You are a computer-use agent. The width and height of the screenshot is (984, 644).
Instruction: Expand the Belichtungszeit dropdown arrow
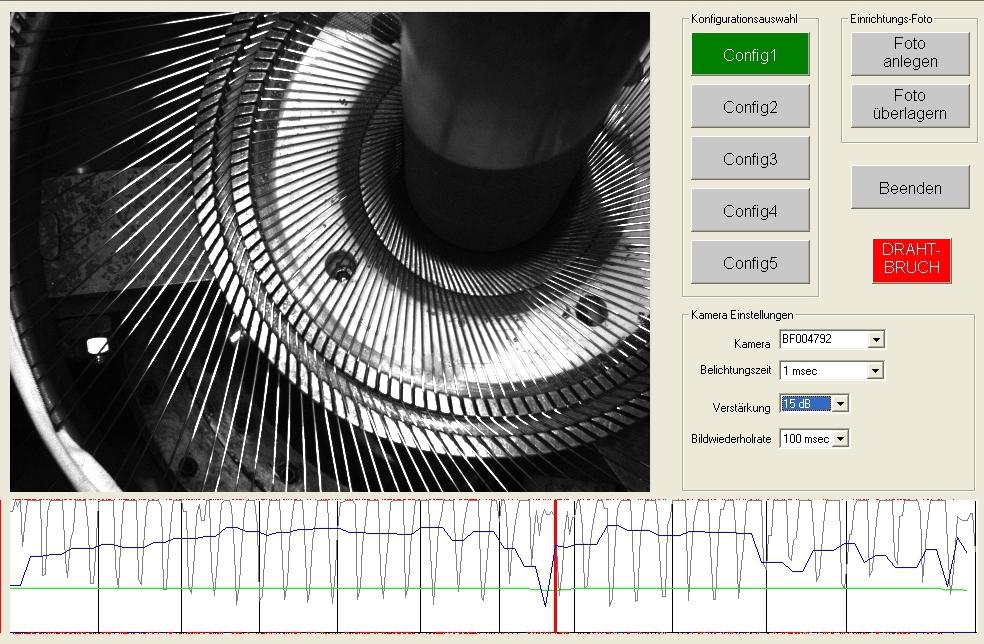876,371
